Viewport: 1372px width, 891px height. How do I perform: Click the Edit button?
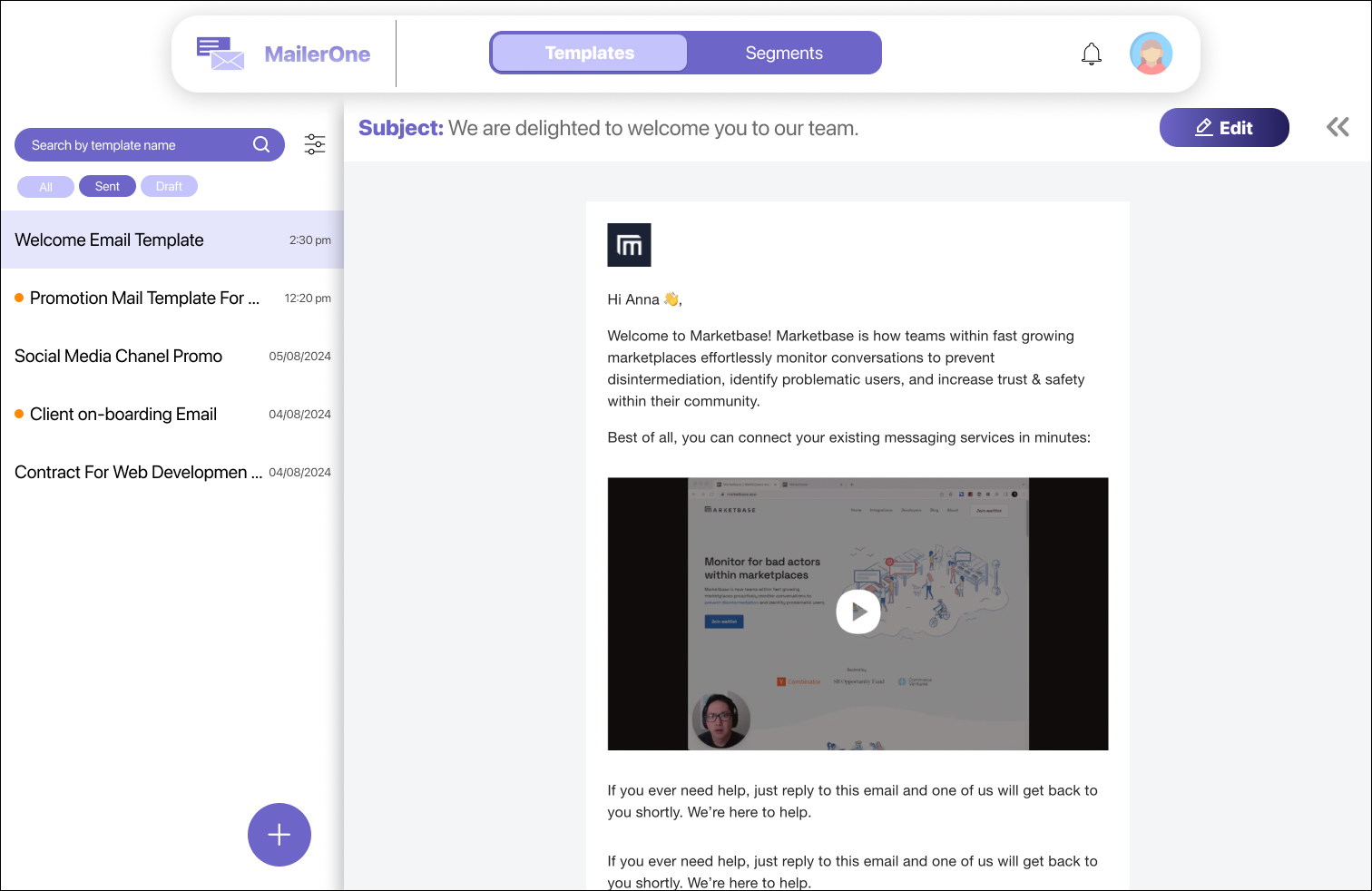coord(1224,127)
